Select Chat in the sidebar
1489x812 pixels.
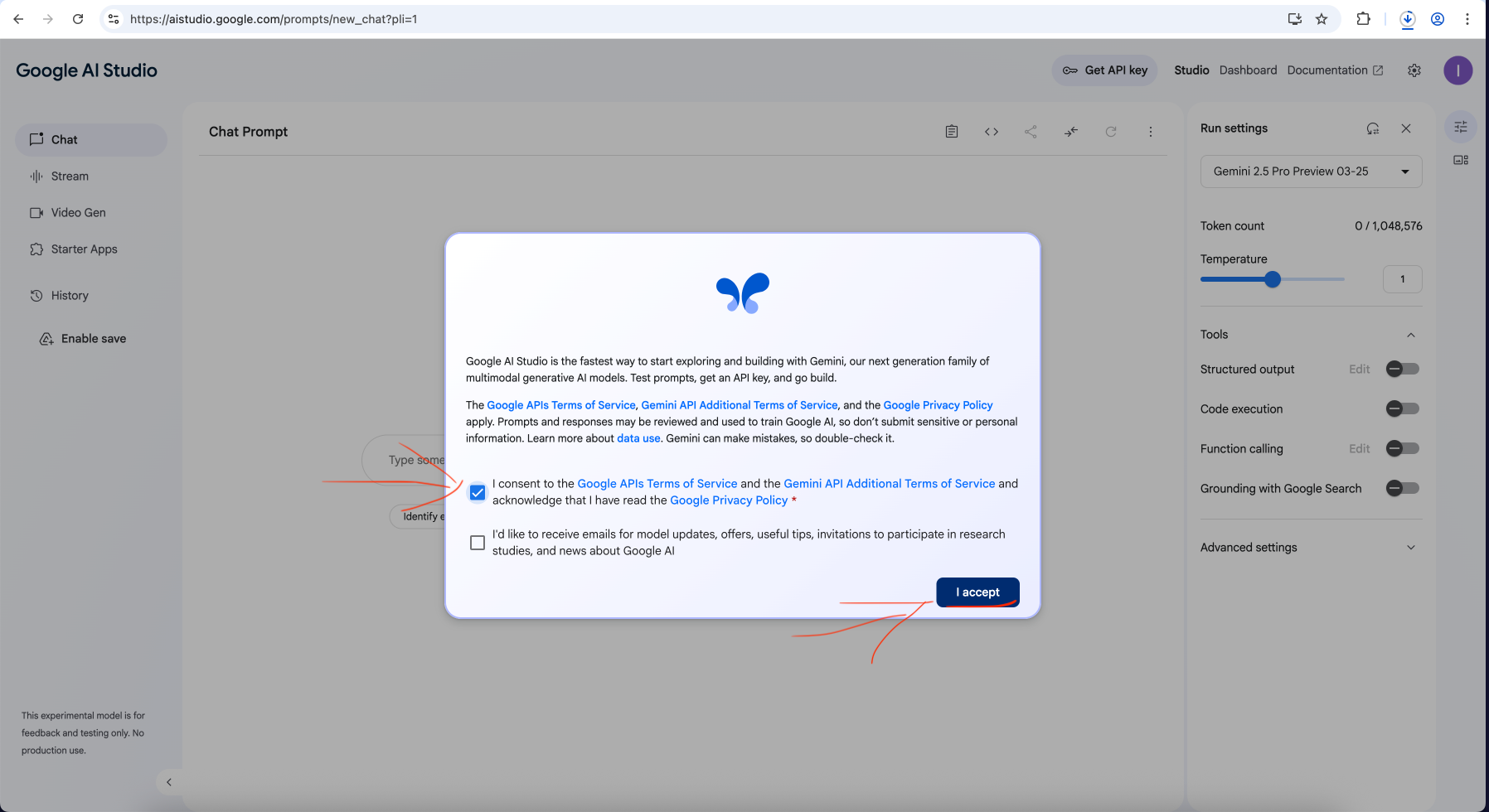(x=91, y=140)
